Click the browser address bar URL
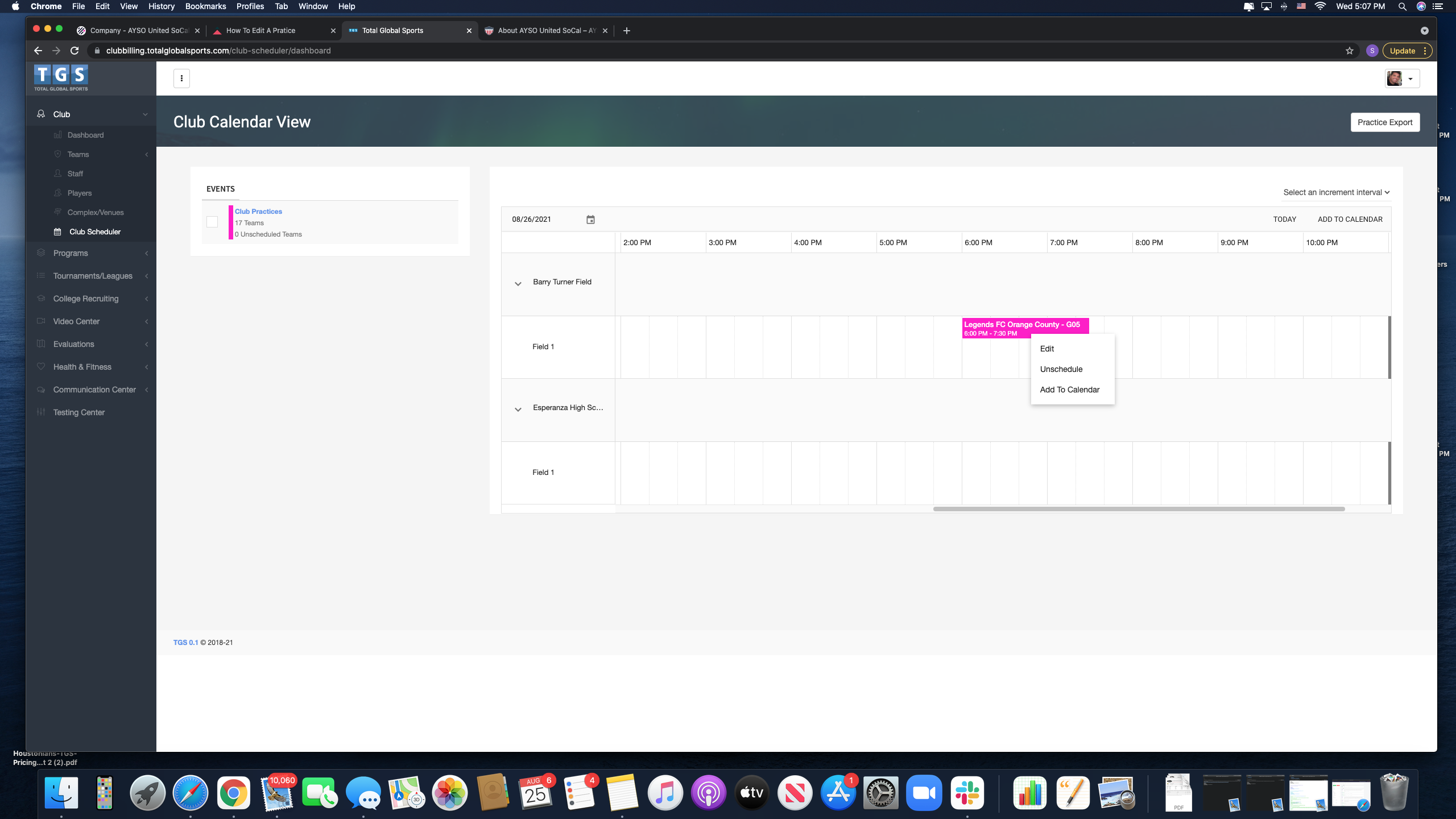The height and width of the screenshot is (819, 1456). tap(218, 51)
